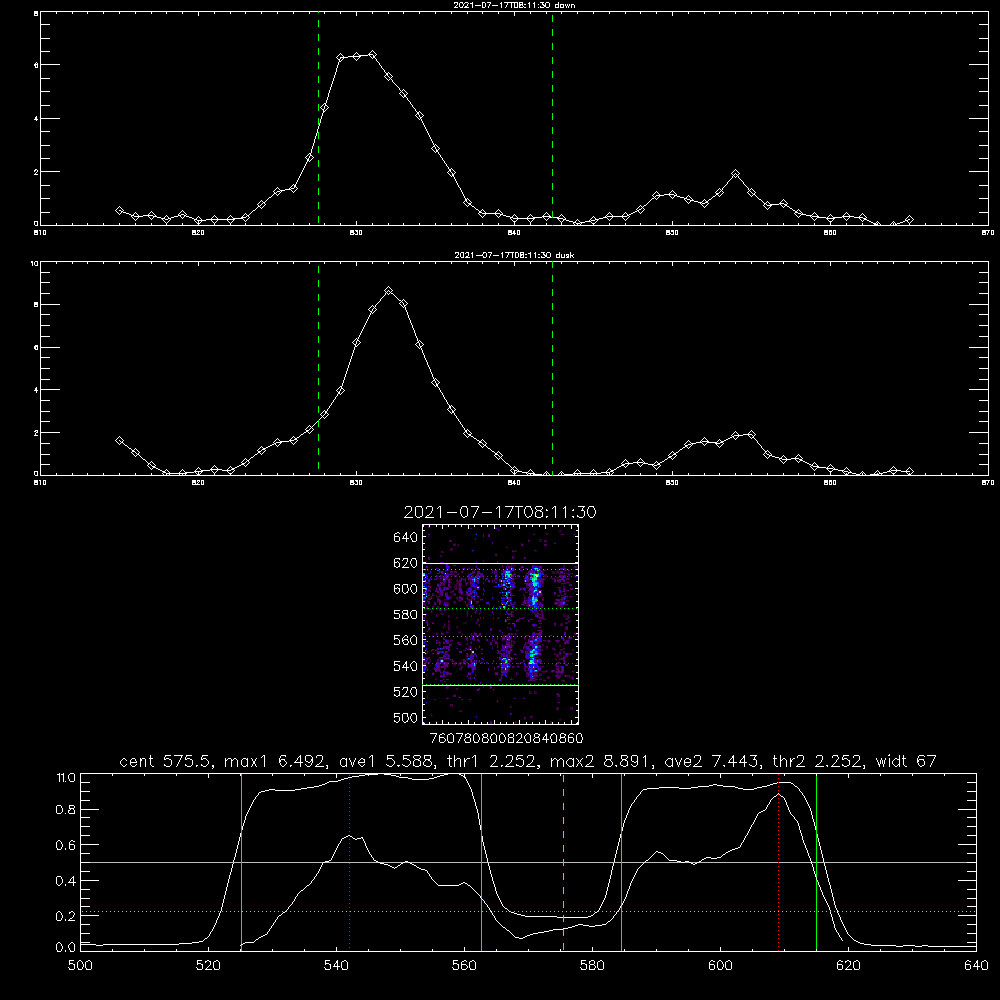The width and height of the screenshot is (1000, 1000).
Task: Click the '640' label on bottom plot x-axis
Action: [x=976, y=966]
